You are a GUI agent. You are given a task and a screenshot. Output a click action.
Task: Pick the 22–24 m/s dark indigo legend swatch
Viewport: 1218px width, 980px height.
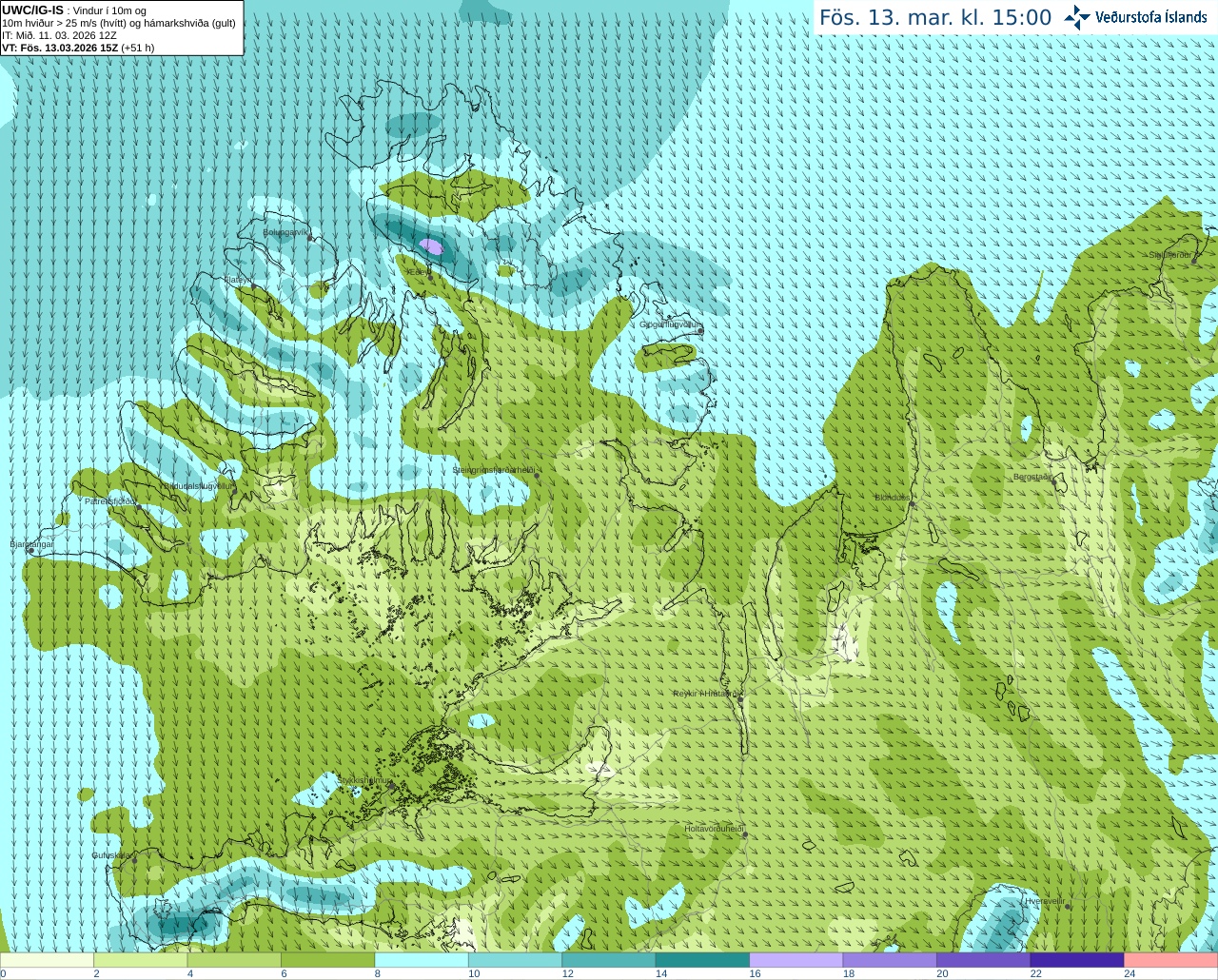click(x=1078, y=960)
